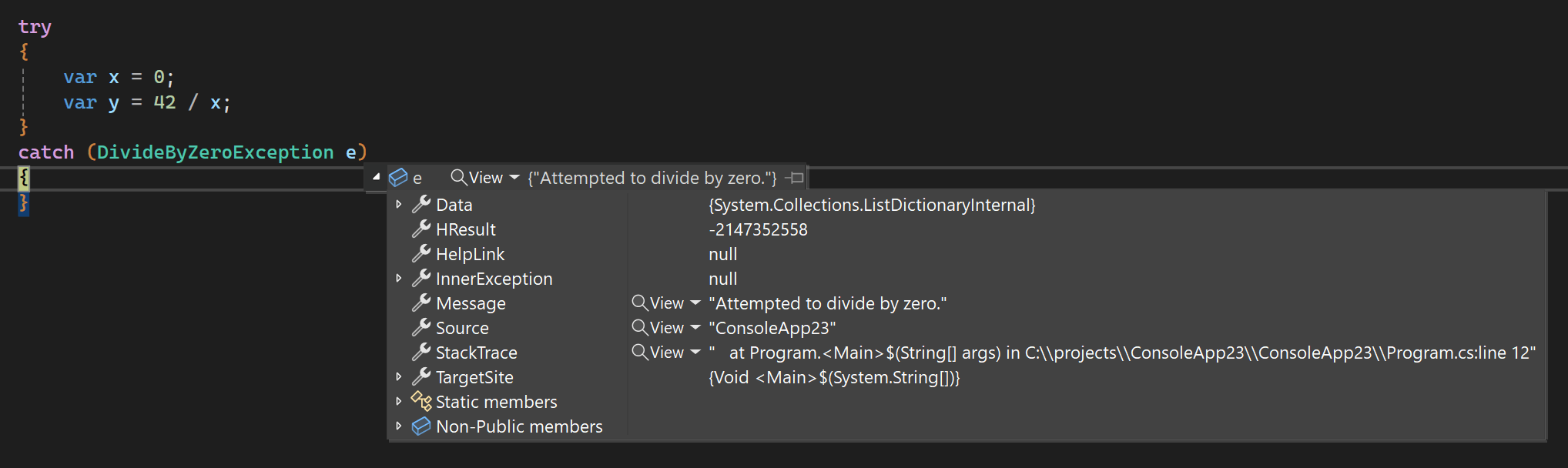Collapse the e DataTip tree
The image size is (1568, 468).
(x=376, y=177)
